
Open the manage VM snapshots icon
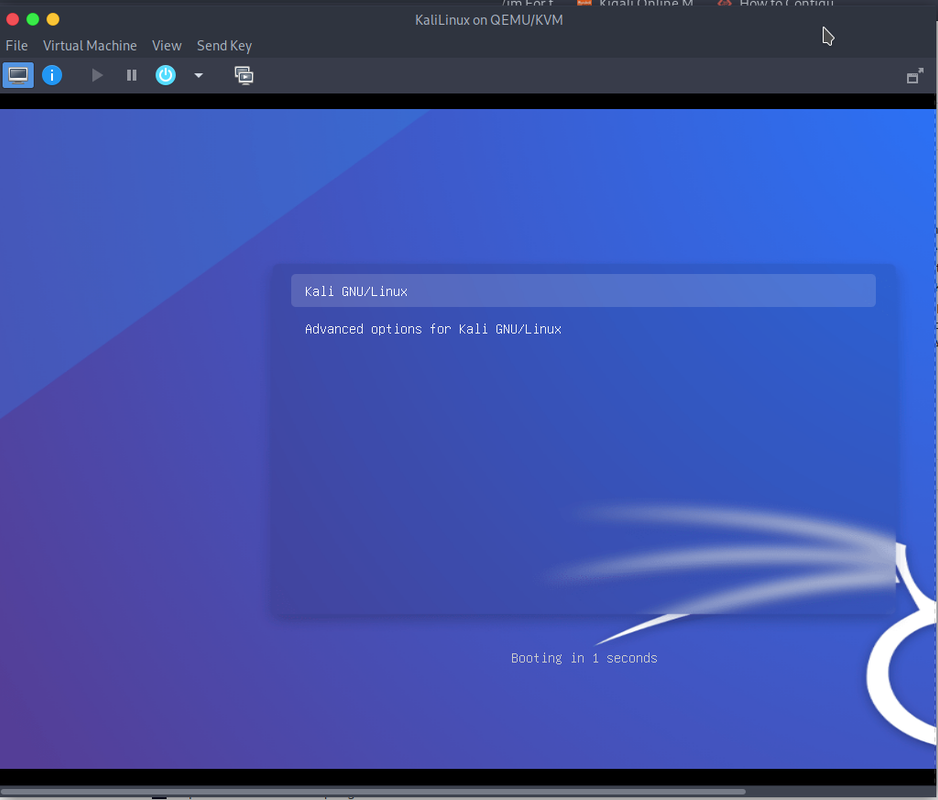point(243,75)
